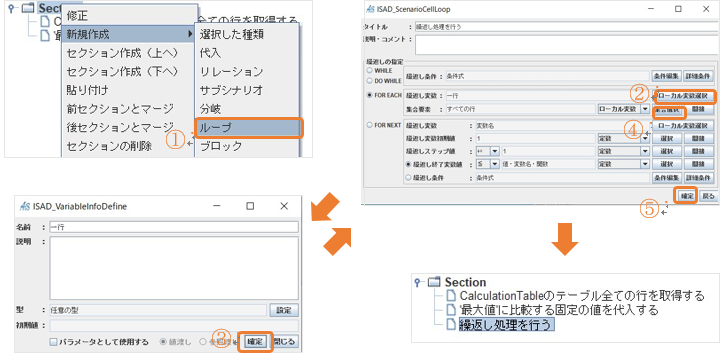The height and width of the screenshot is (362, 721).
Task: Choose 後セクションとマージ menu item
Action: 128,127
